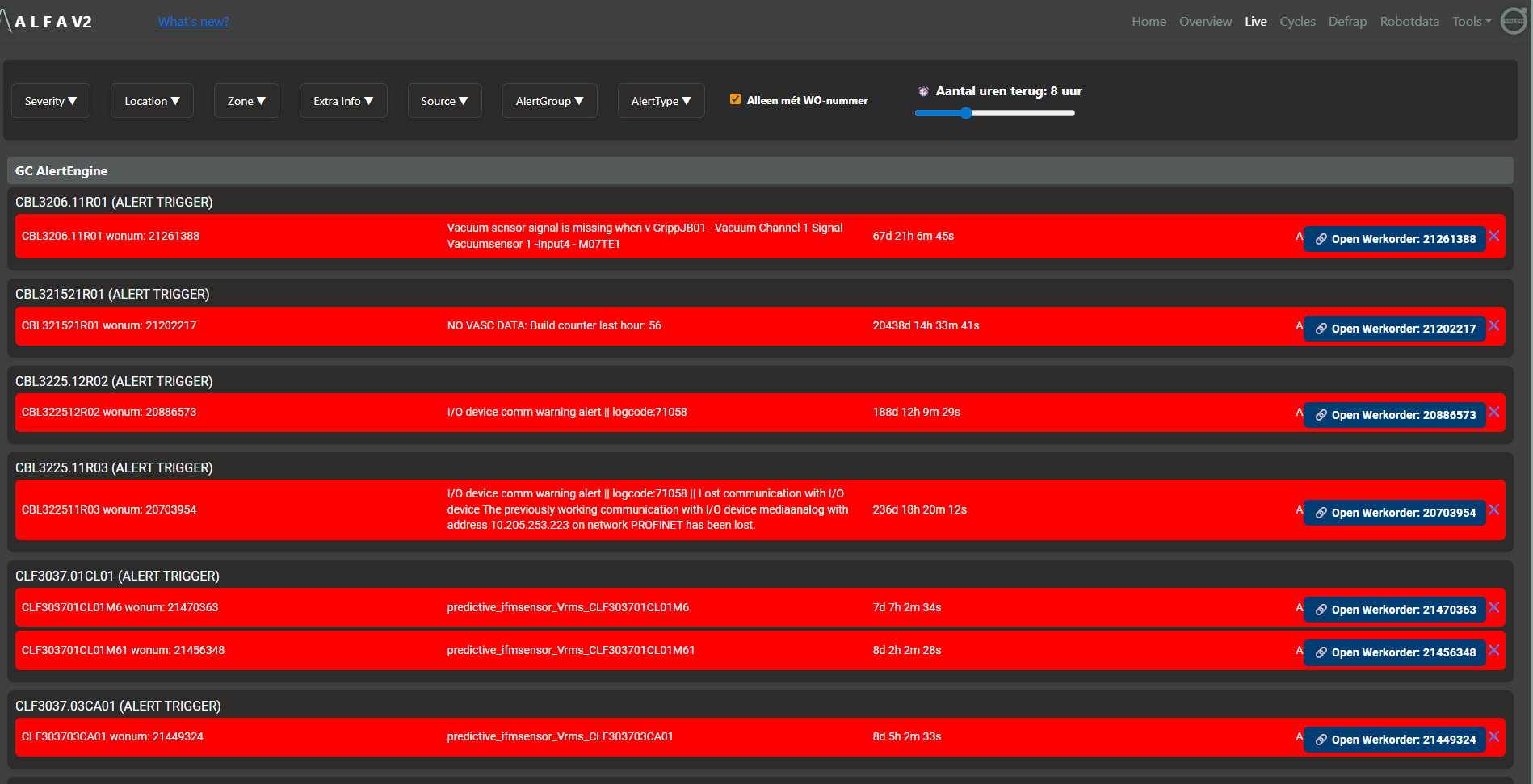Open the Source filter dropdown
Image resolution: width=1533 pixels, height=784 pixels.
tap(444, 100)
